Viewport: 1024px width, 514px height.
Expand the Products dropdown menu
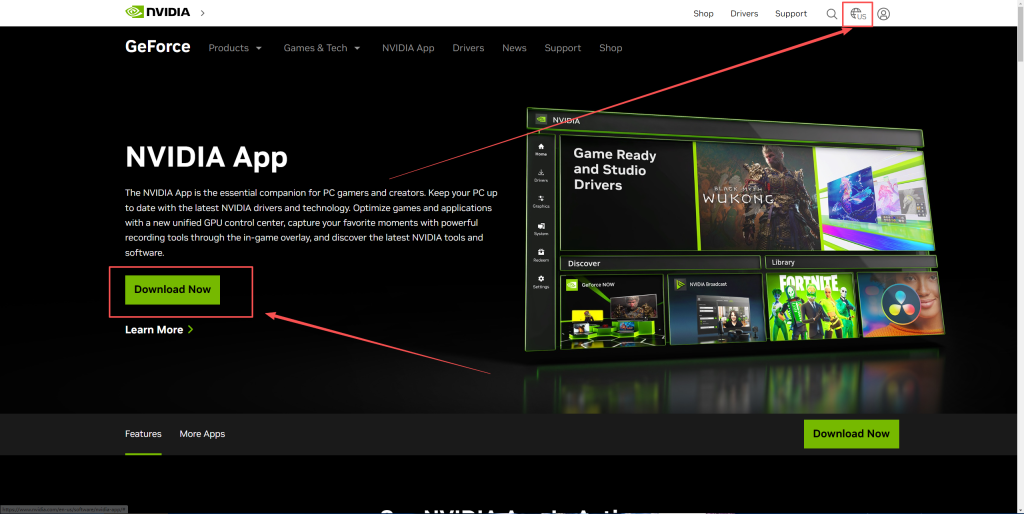(x=235, y=48)
